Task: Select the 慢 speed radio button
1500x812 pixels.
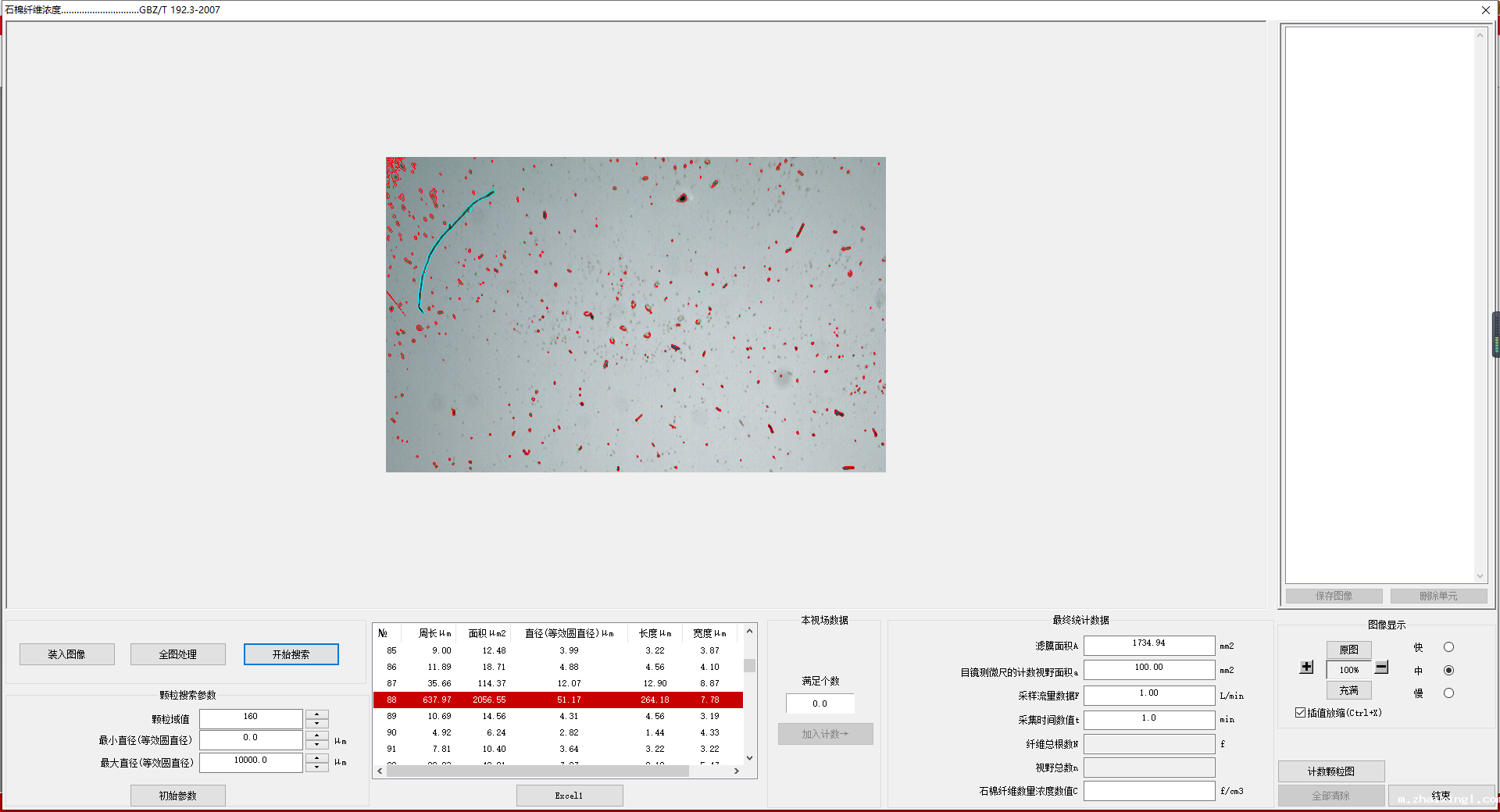Action: tap(1448, 693)
